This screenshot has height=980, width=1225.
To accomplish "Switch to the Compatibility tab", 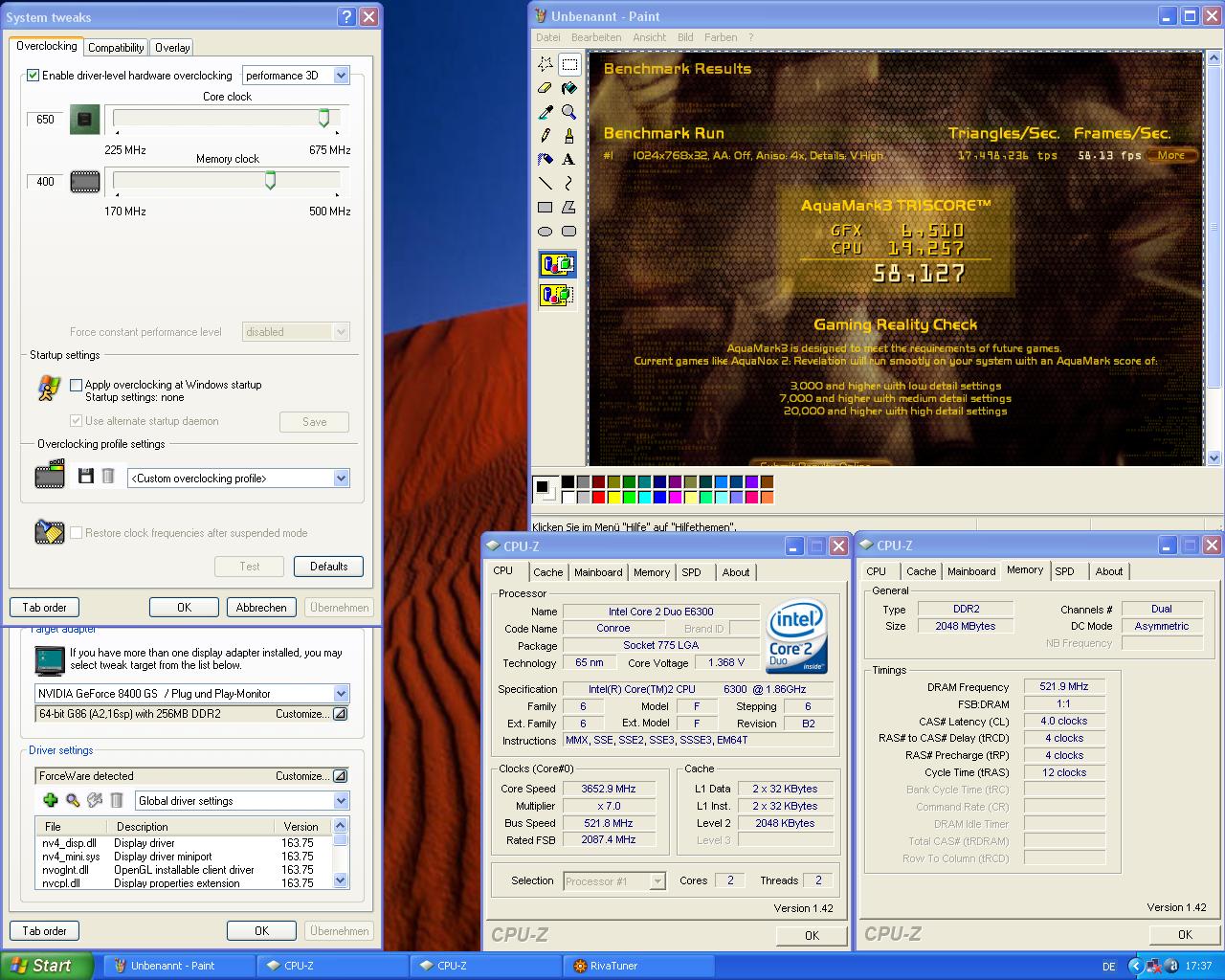I will 116,48.
